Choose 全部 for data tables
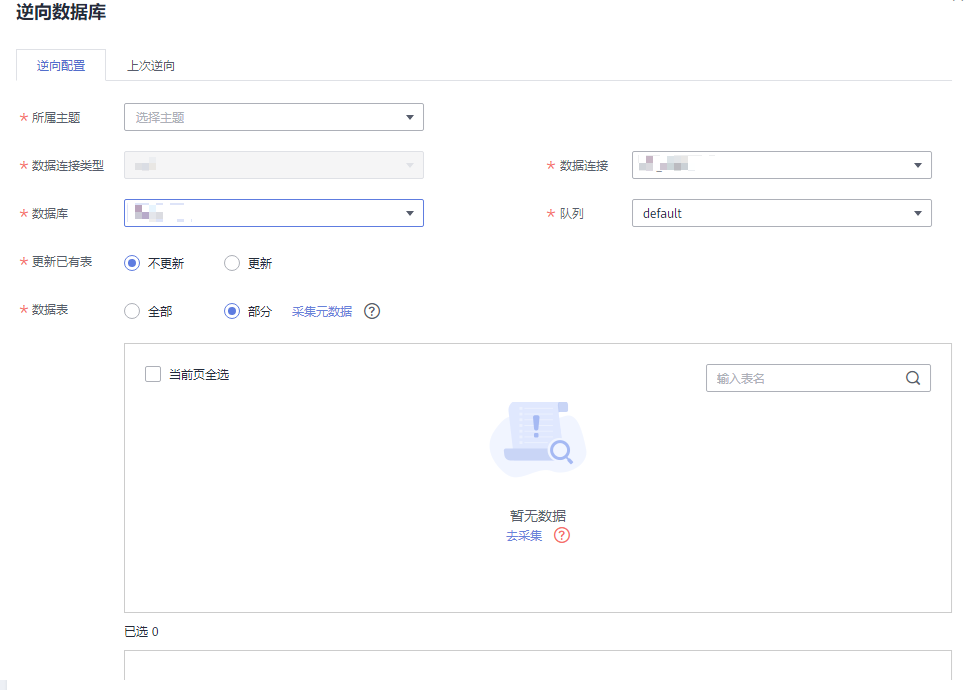969x690 pixels. (x=132, y=311)
